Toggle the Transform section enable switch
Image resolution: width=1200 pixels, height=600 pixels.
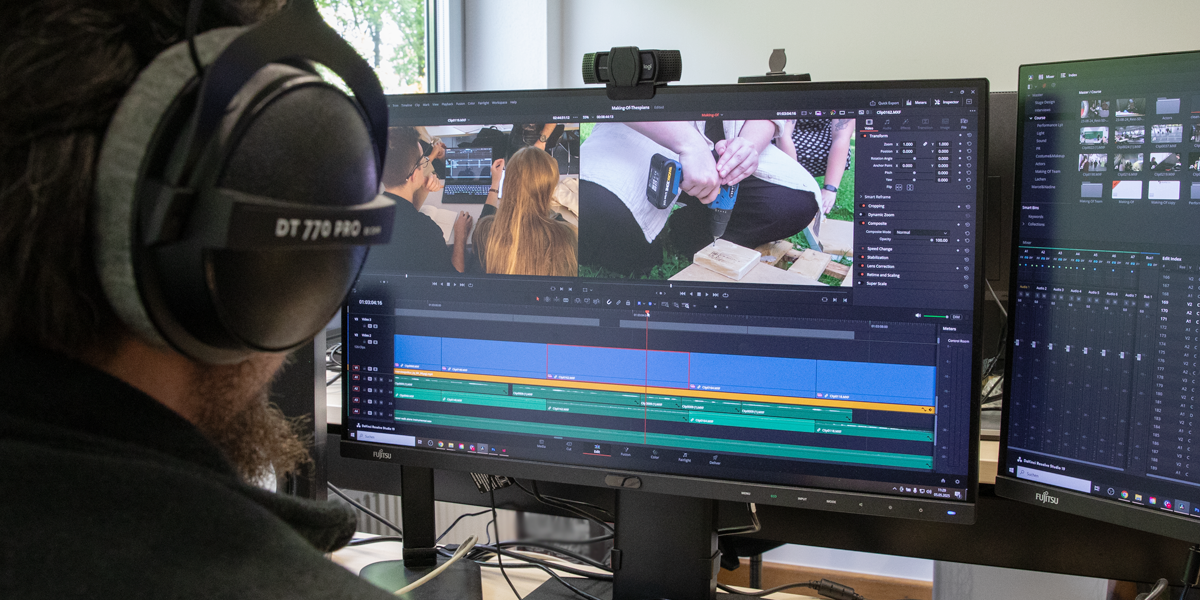[x=863, y=136]
